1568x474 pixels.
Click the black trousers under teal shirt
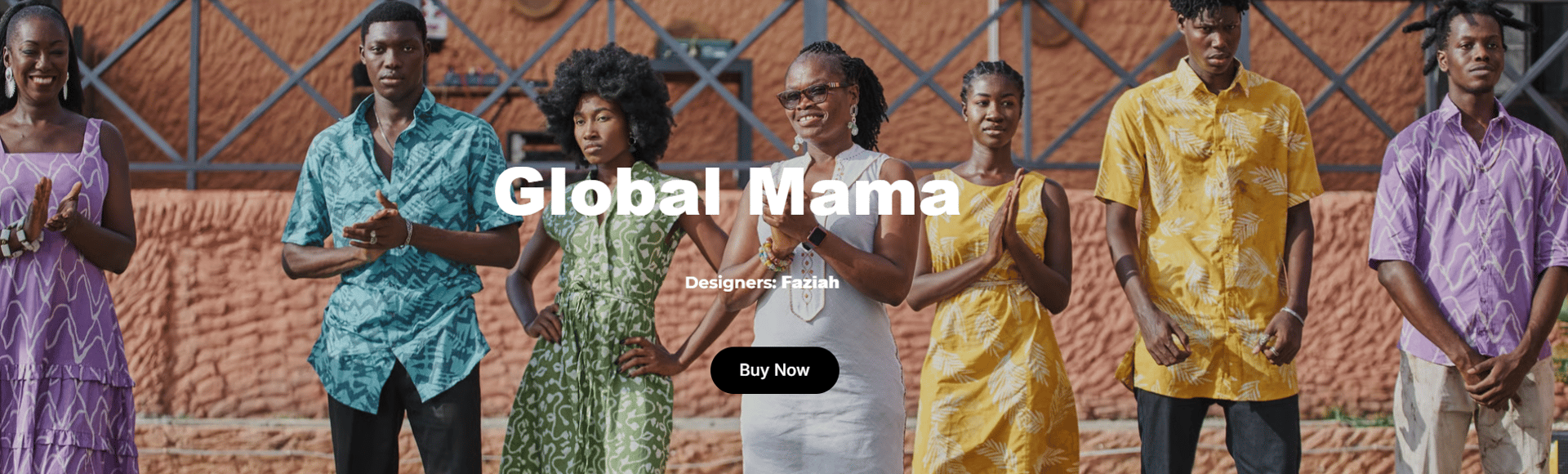pyautogui.click(x=406, y=425)
